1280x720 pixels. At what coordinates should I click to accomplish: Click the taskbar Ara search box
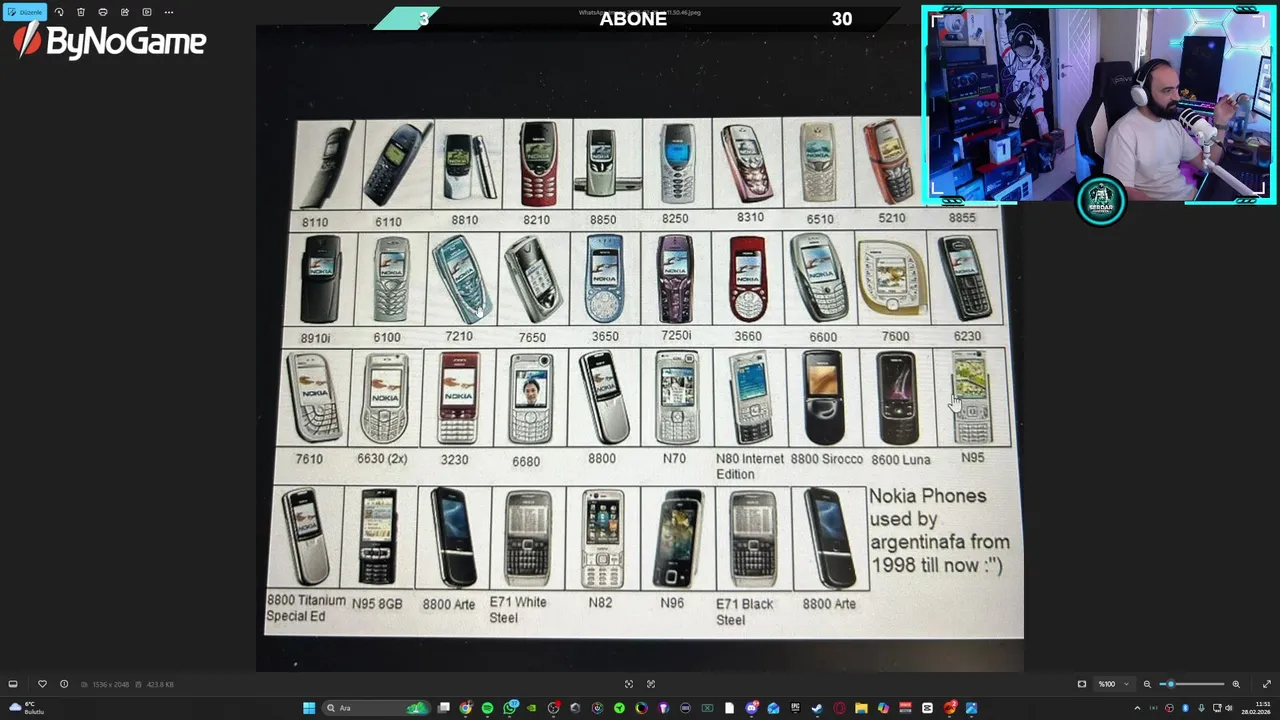click(378, 708)
